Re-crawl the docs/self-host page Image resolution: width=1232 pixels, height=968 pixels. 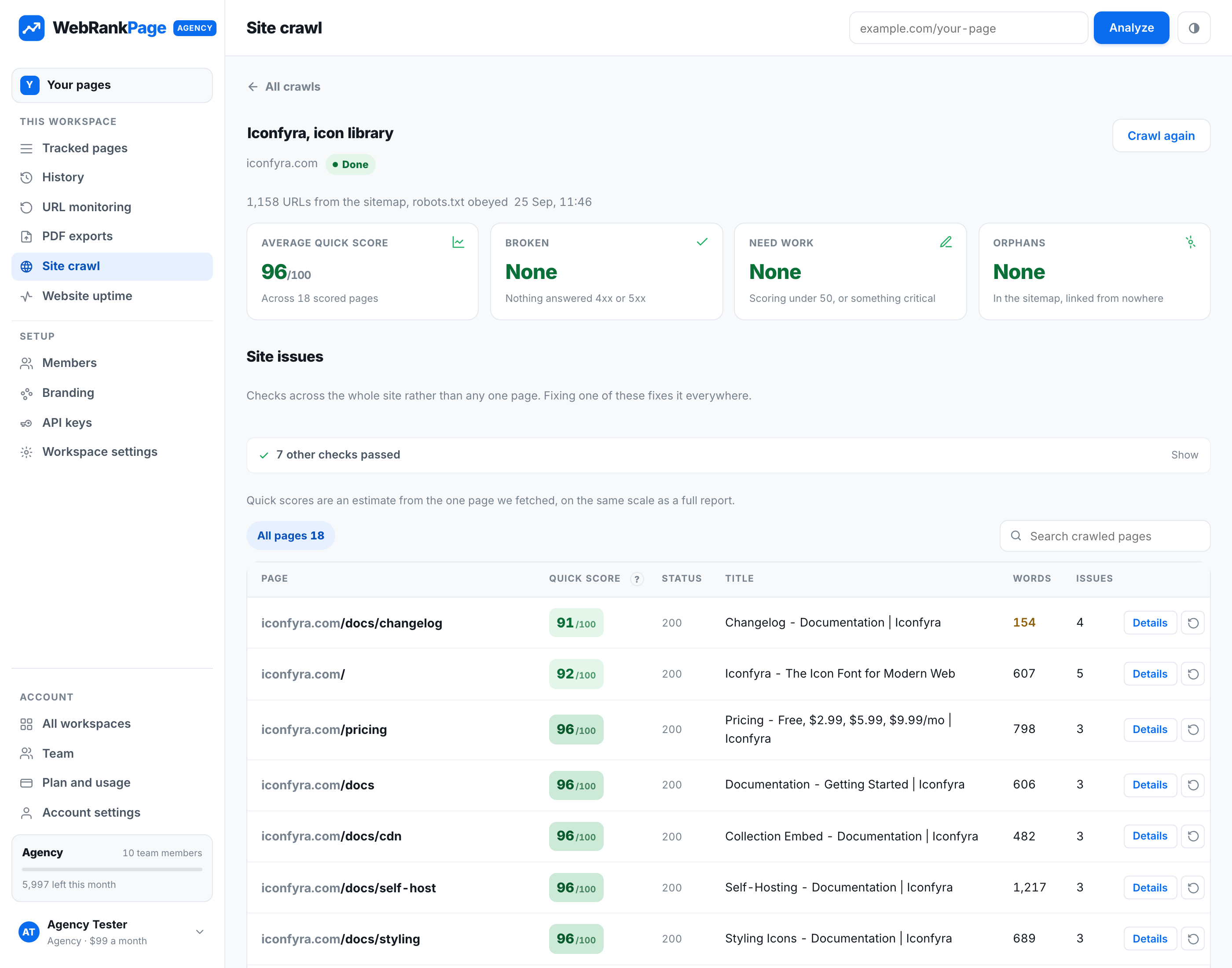(x=1193, y=887)
